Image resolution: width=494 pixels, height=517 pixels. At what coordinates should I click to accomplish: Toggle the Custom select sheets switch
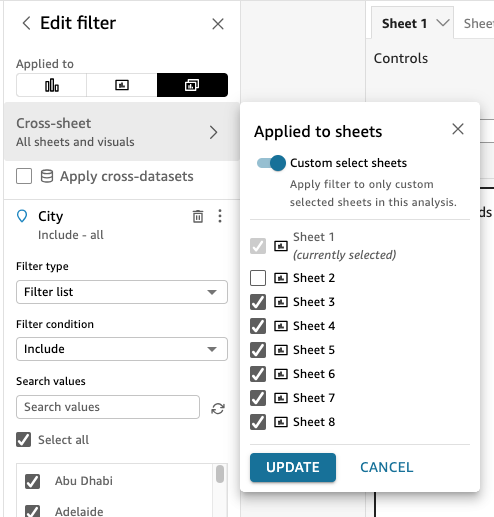click(x=271, y=163)
